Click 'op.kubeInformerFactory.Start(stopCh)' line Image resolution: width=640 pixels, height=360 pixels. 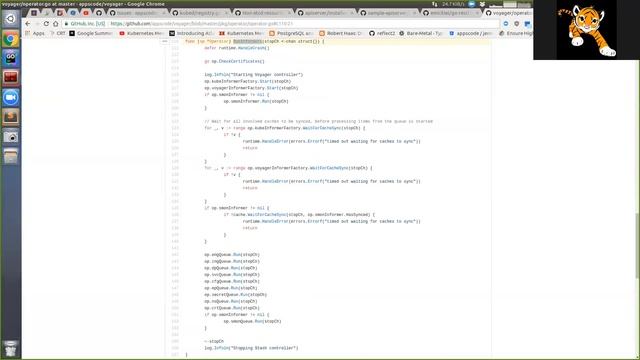tap(247, 82)
